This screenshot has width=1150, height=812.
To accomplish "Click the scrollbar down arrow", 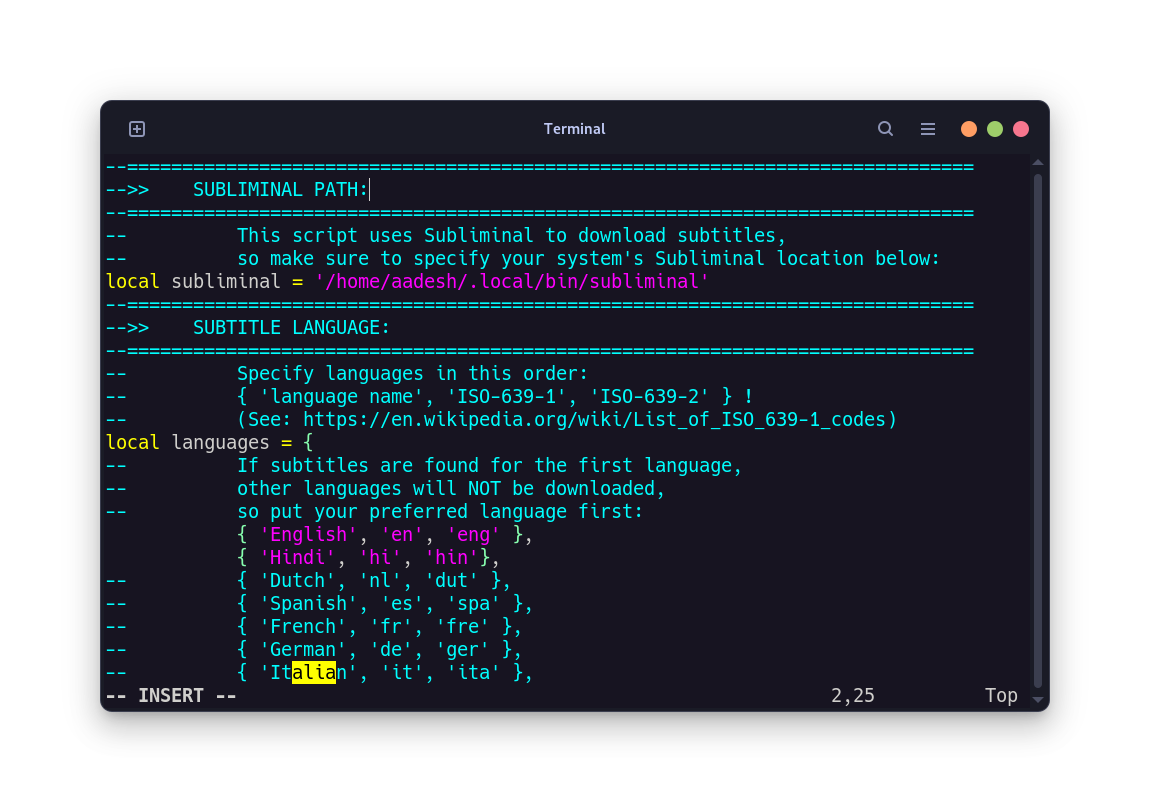I will coord(1037,699).
